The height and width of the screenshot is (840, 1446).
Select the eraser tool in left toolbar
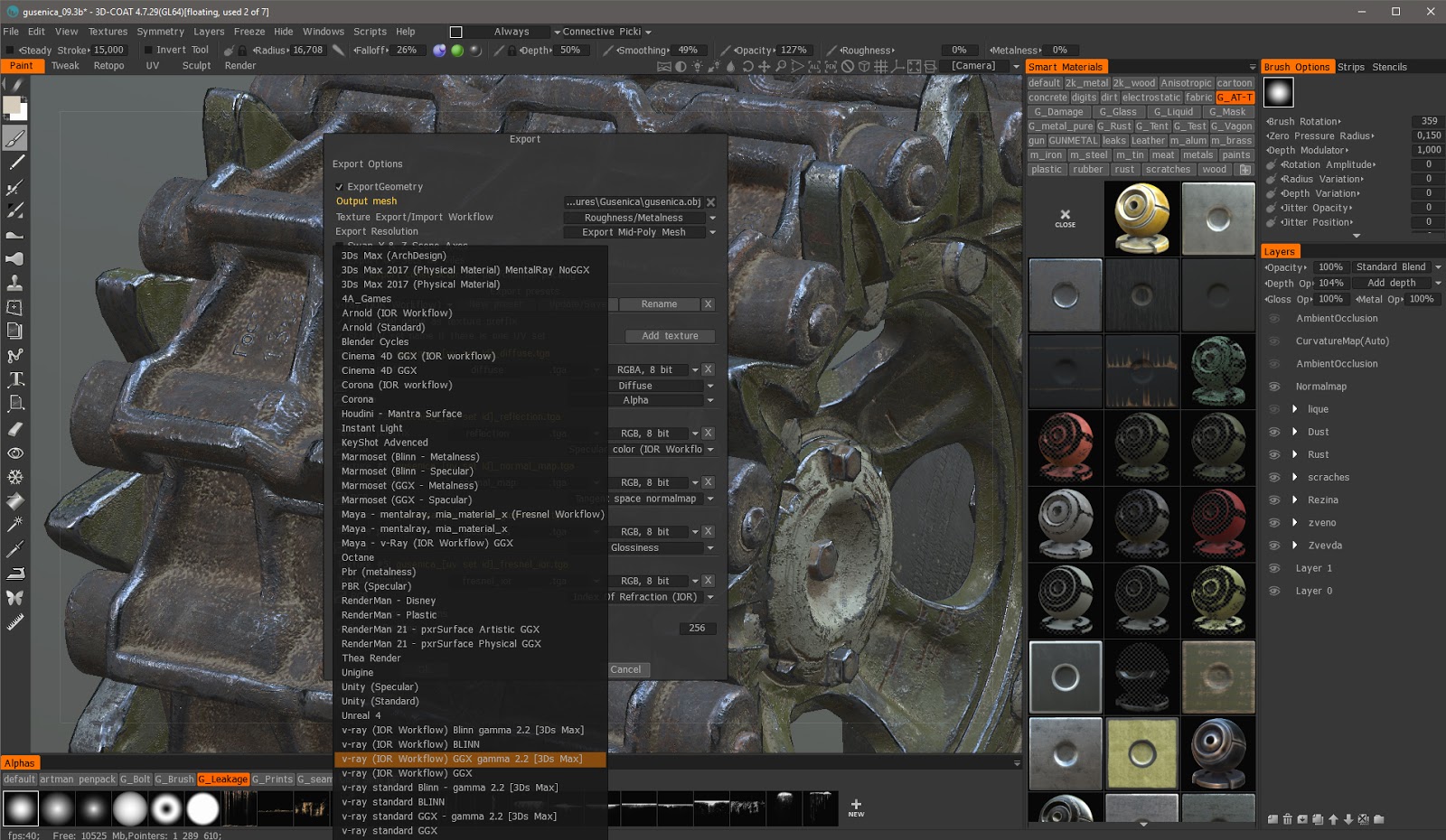tap(14, 428)
